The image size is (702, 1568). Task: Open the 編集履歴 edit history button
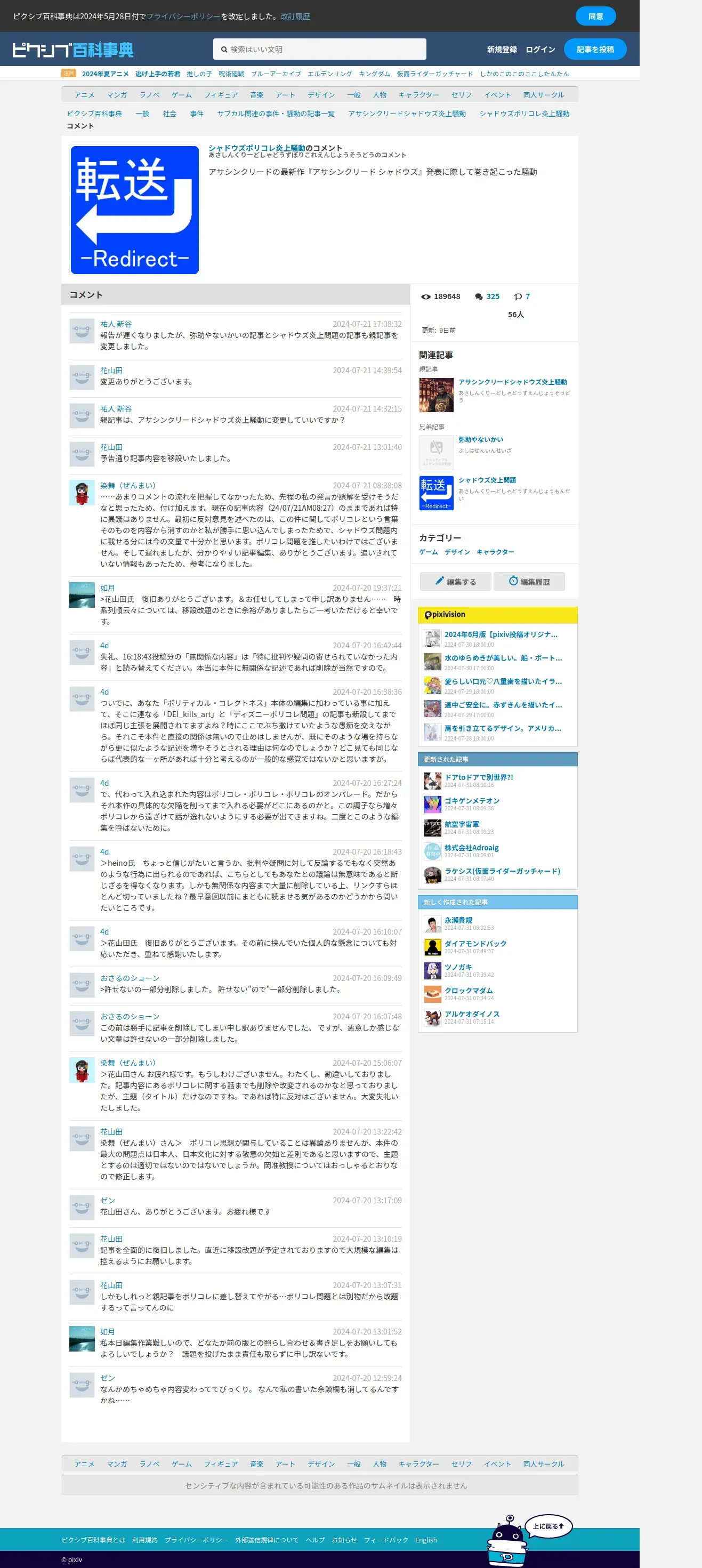point(529,581)
